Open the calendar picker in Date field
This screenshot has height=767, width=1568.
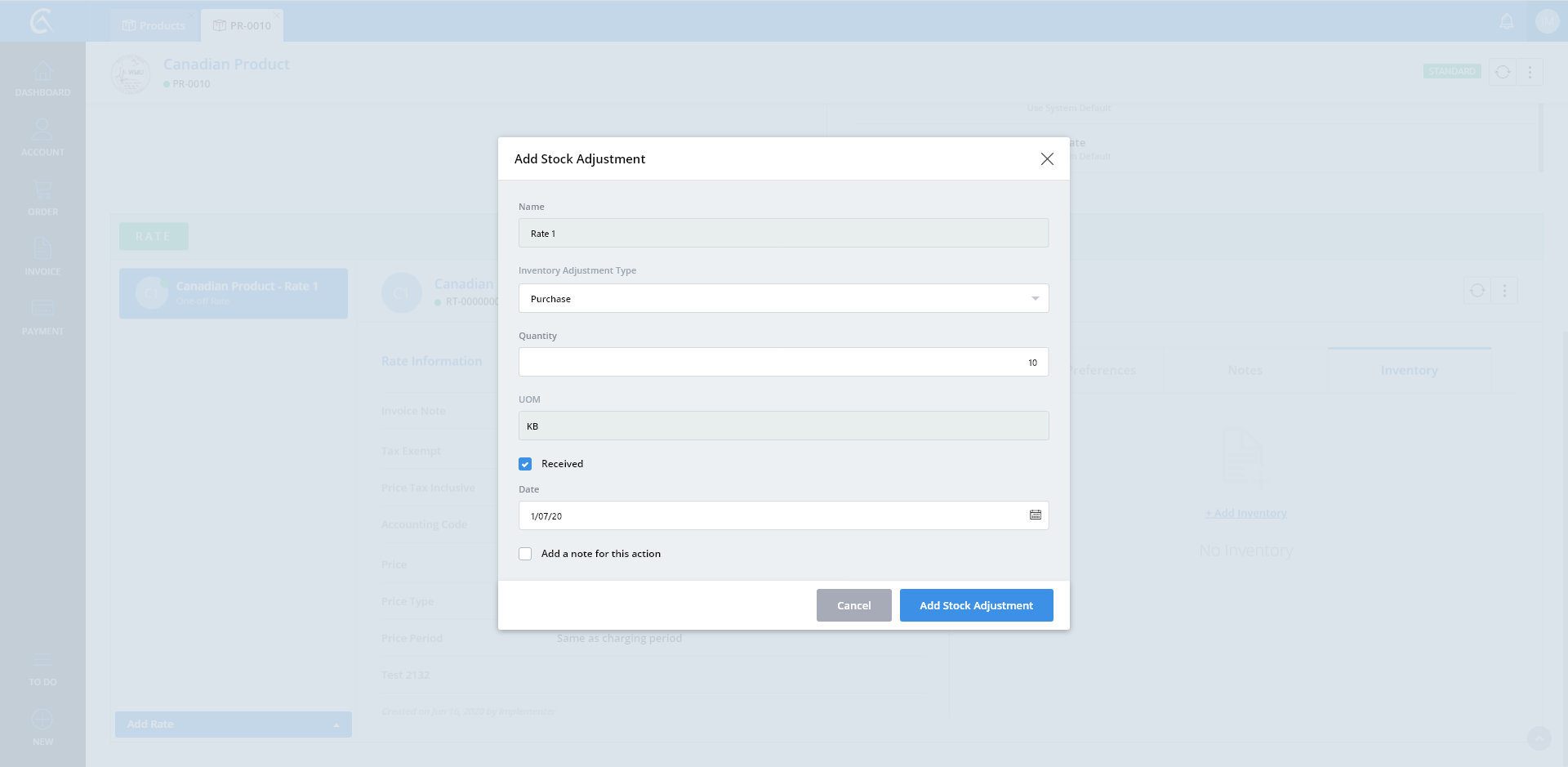(1035, 515)
